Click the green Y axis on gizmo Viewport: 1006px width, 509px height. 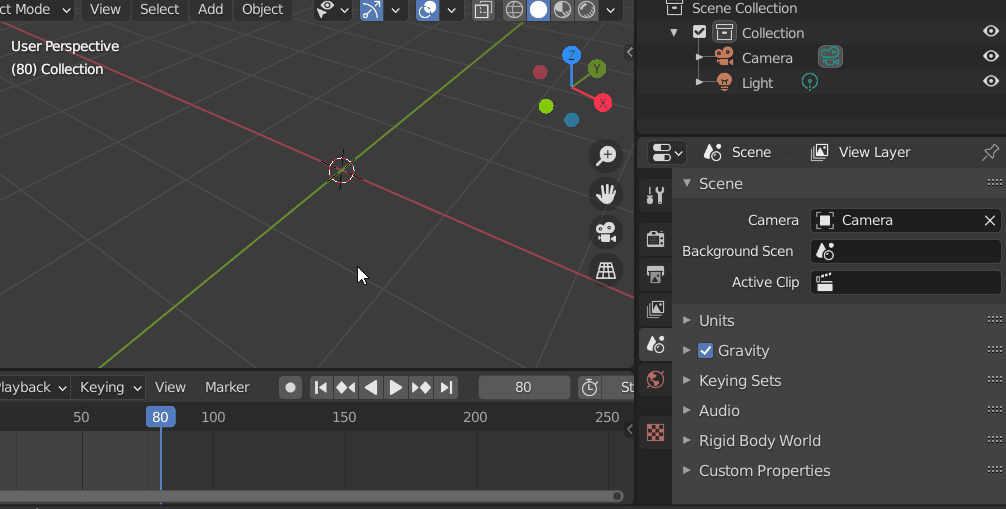click(x=597, y=69)
